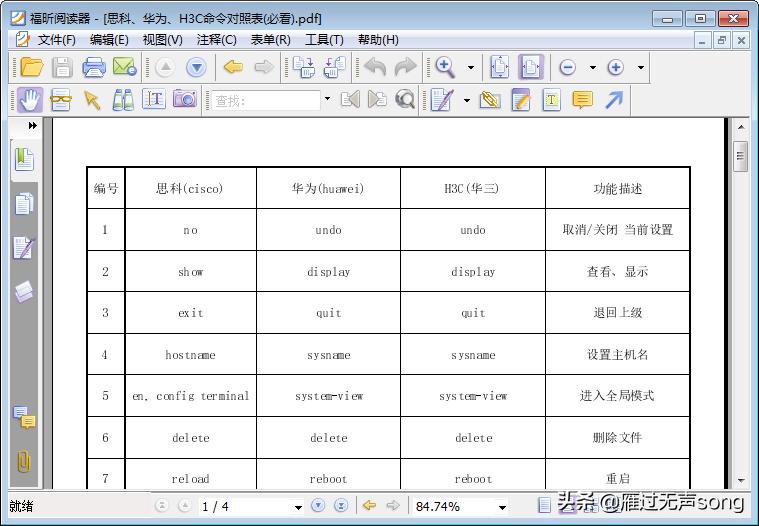Open the 表单(R) menu
Image resolution: width=759 pixels, height=526 pixels.
pyautogui.click(x=270, y=40)
